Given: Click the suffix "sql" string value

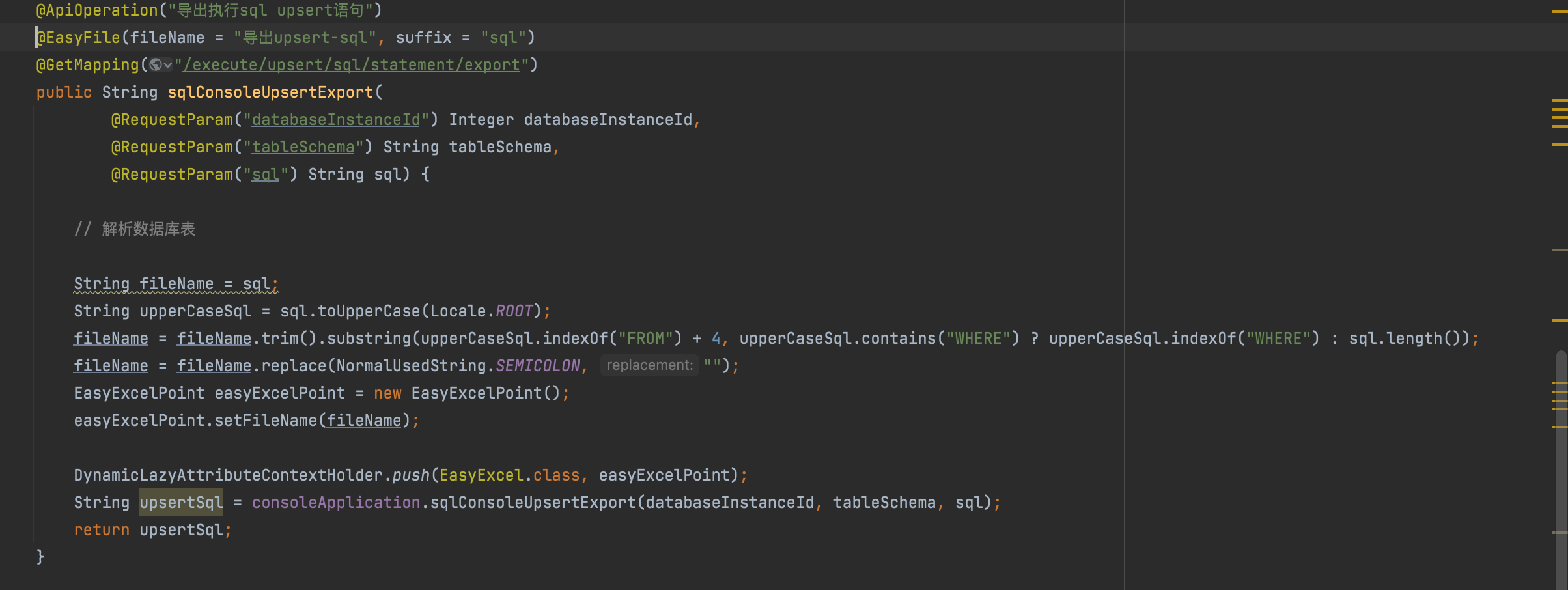Looking at the screenshot, I should click(503, 38).
